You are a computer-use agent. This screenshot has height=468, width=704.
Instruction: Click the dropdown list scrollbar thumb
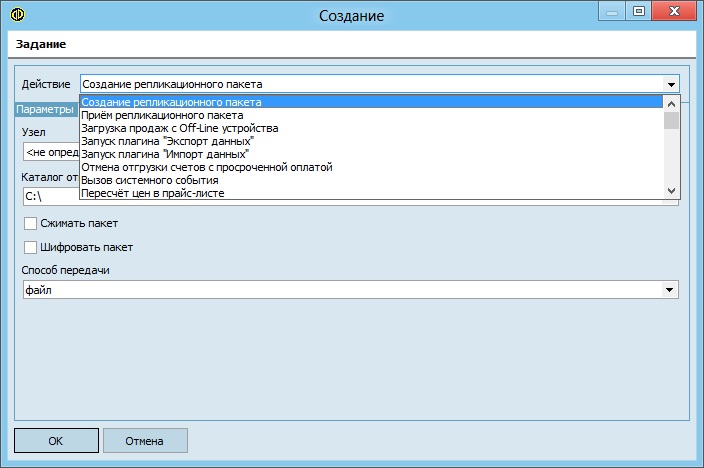coord(671,120)
